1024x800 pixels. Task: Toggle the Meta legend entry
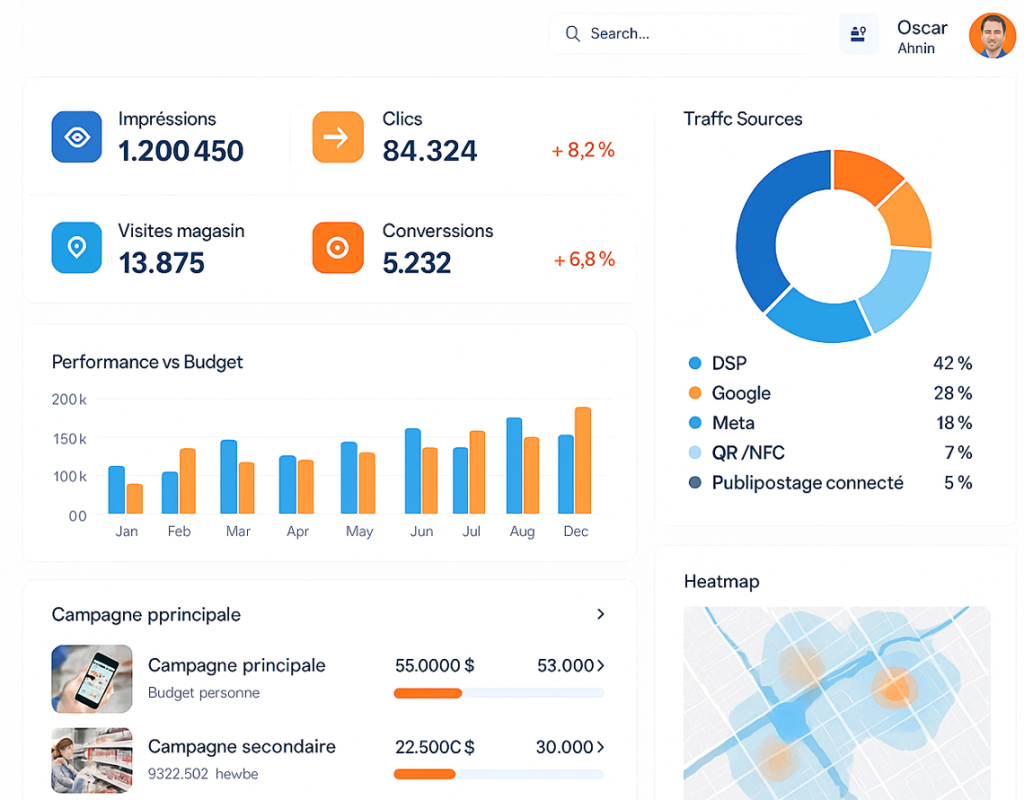[x=732, y=423]
